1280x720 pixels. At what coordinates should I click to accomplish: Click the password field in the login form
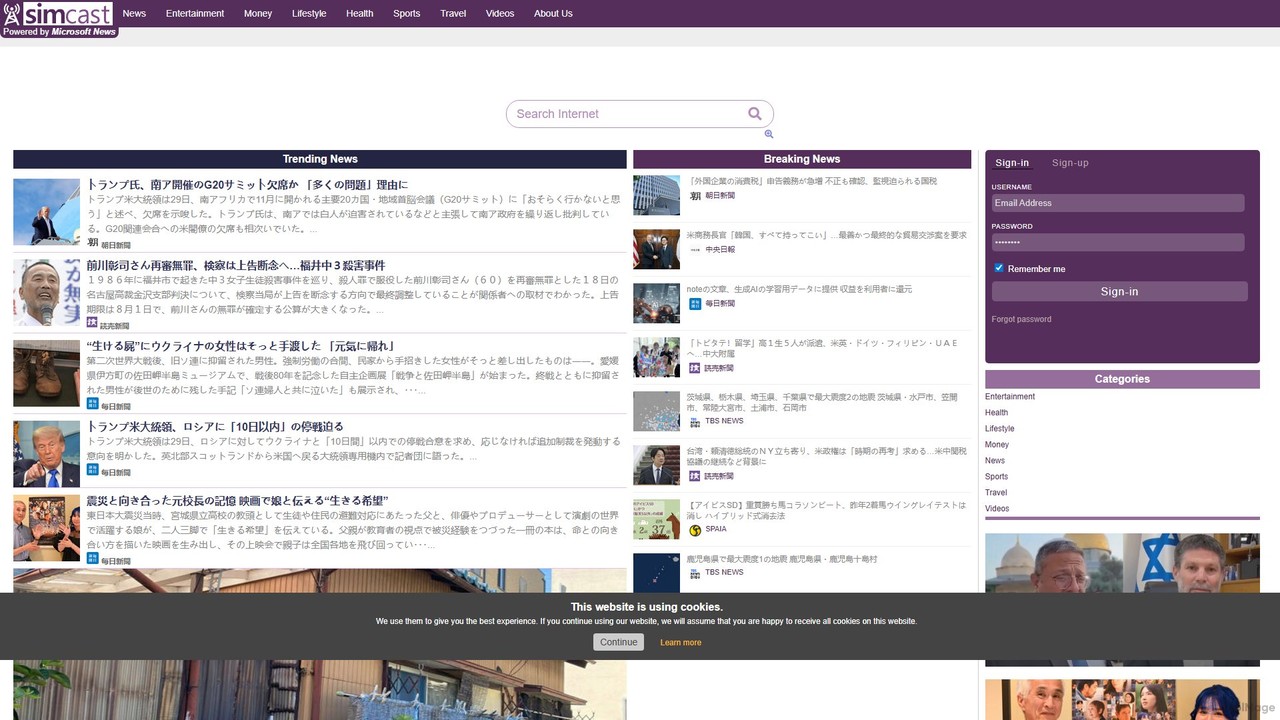coord(1118,242)
